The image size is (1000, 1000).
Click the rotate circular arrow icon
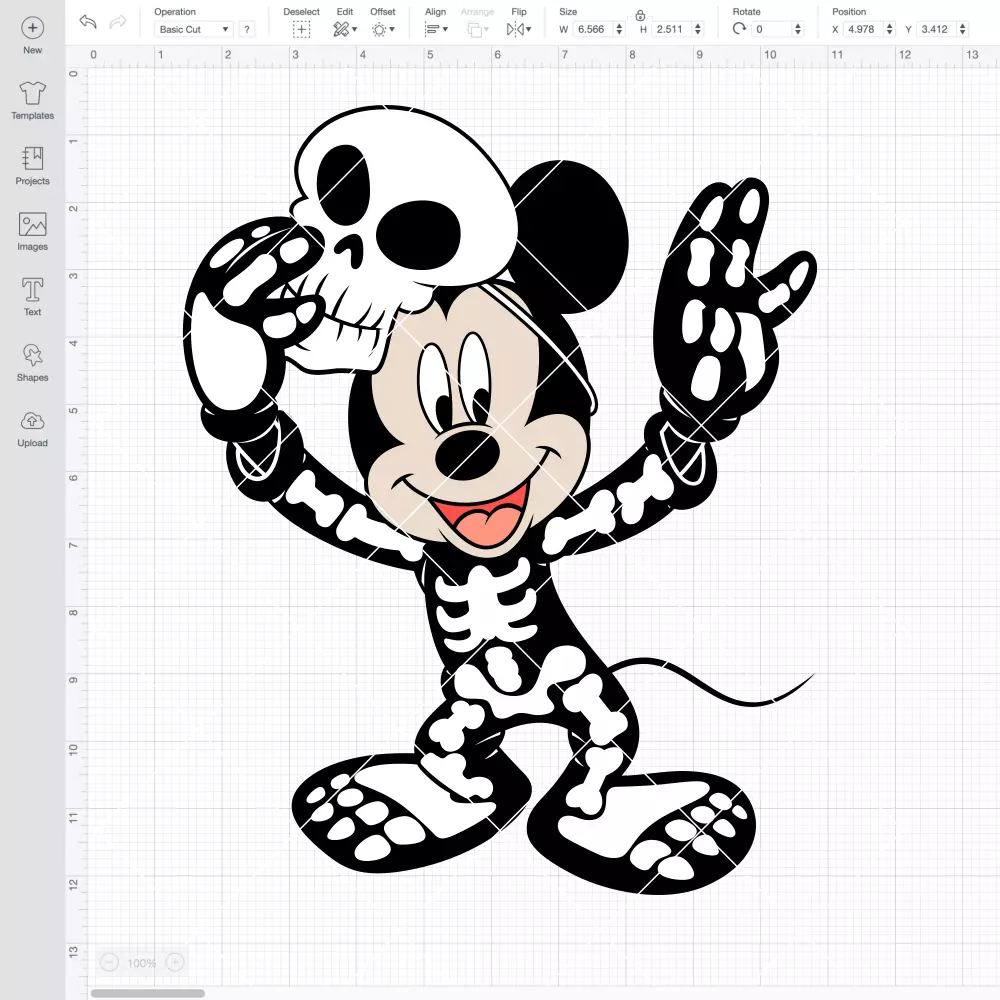(739, 29)
